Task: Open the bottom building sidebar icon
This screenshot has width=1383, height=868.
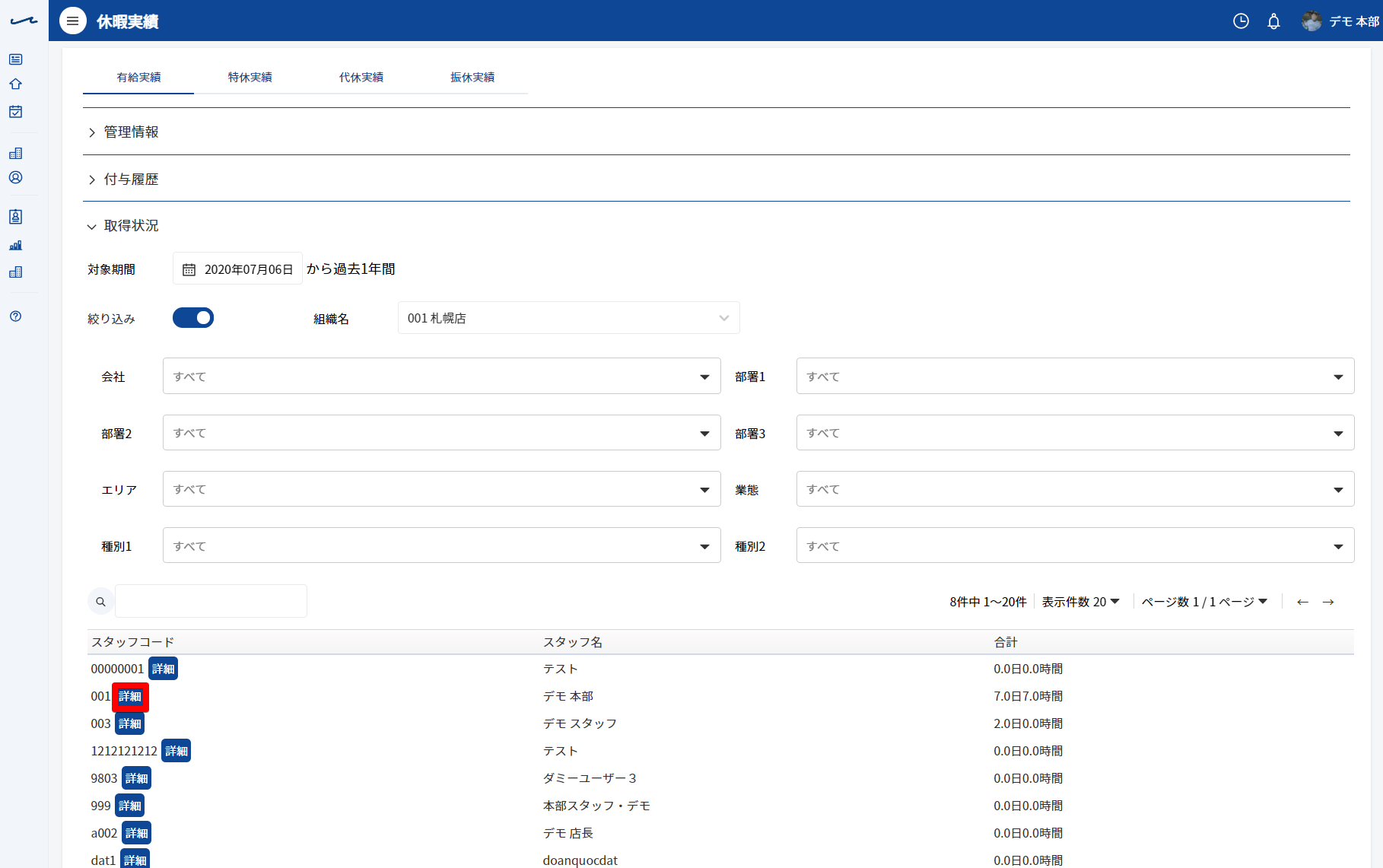Action: pos(15,272)
